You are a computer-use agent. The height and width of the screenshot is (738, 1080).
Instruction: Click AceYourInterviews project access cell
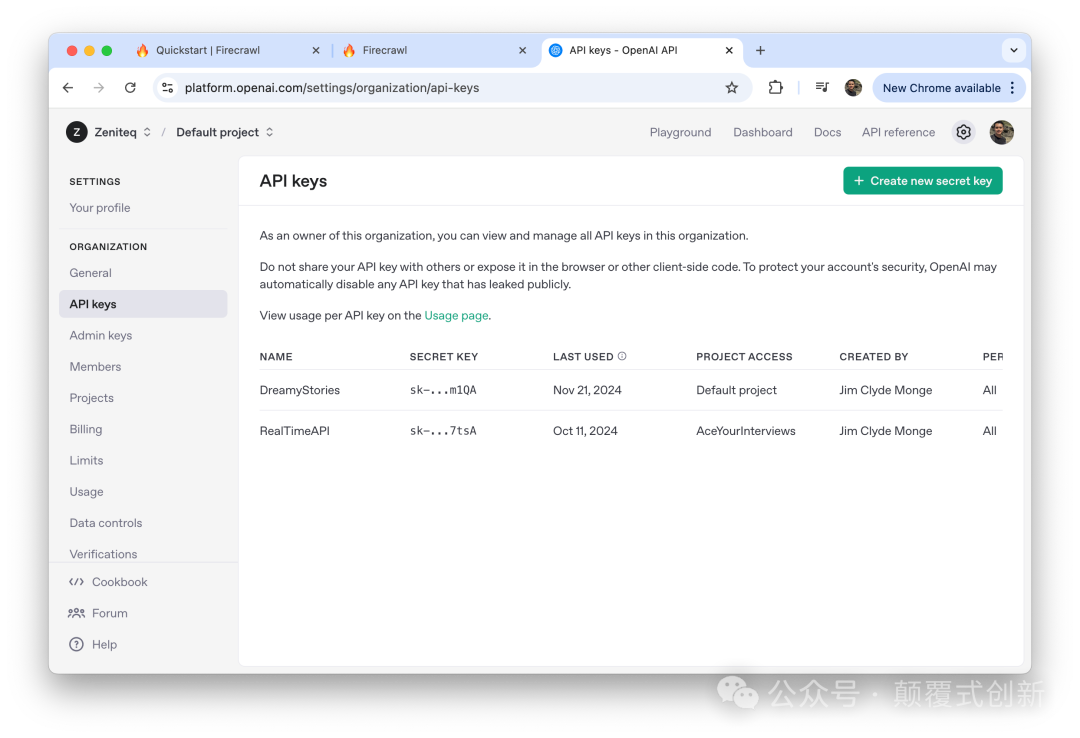745,431
